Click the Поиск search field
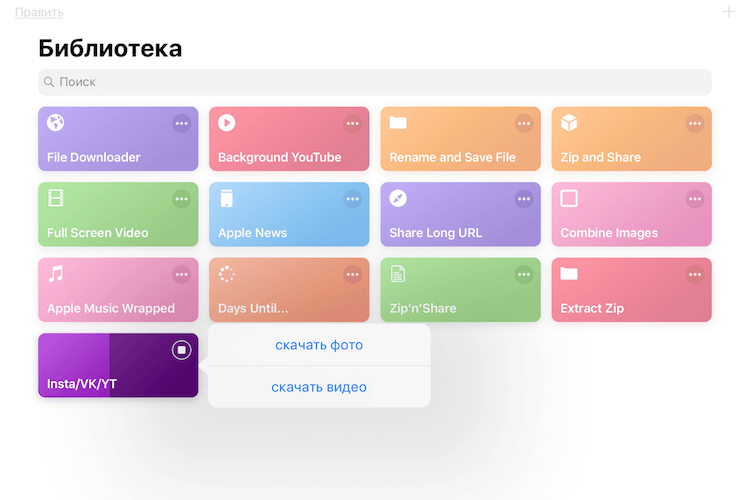This screenshot has height=500, width=750. [x=375, y=82]
